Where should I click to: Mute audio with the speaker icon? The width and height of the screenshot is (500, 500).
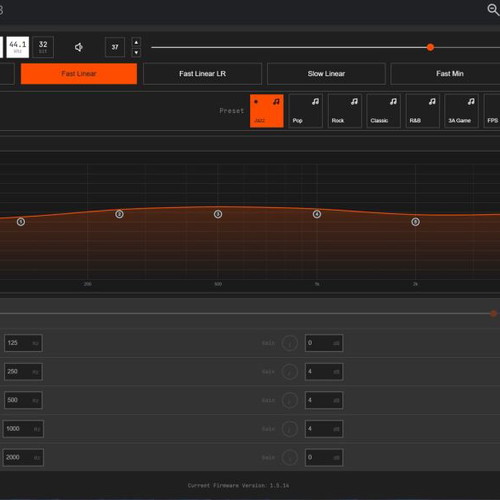[79, 47]
